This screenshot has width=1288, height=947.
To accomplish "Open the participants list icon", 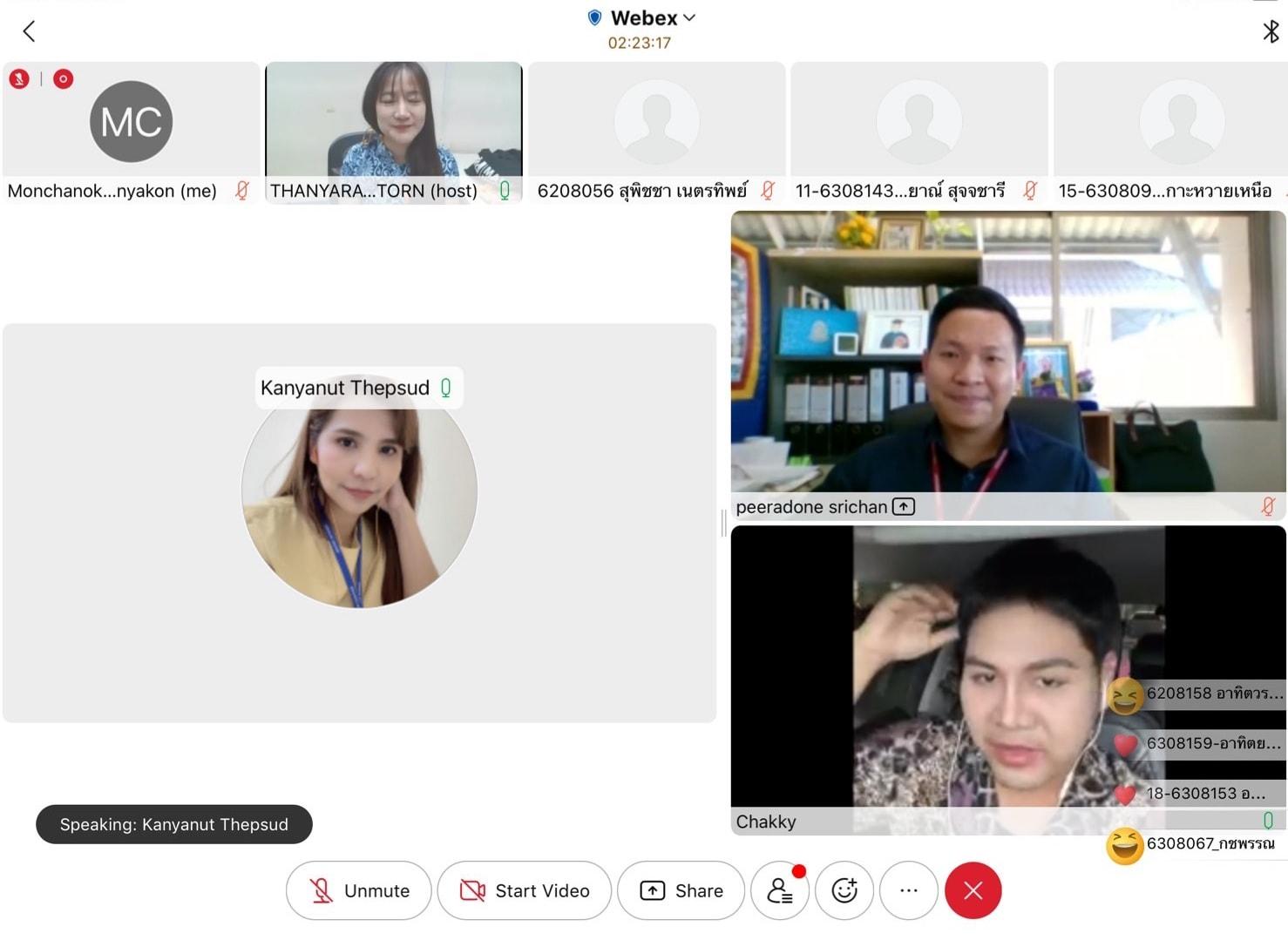I will 780,890.
